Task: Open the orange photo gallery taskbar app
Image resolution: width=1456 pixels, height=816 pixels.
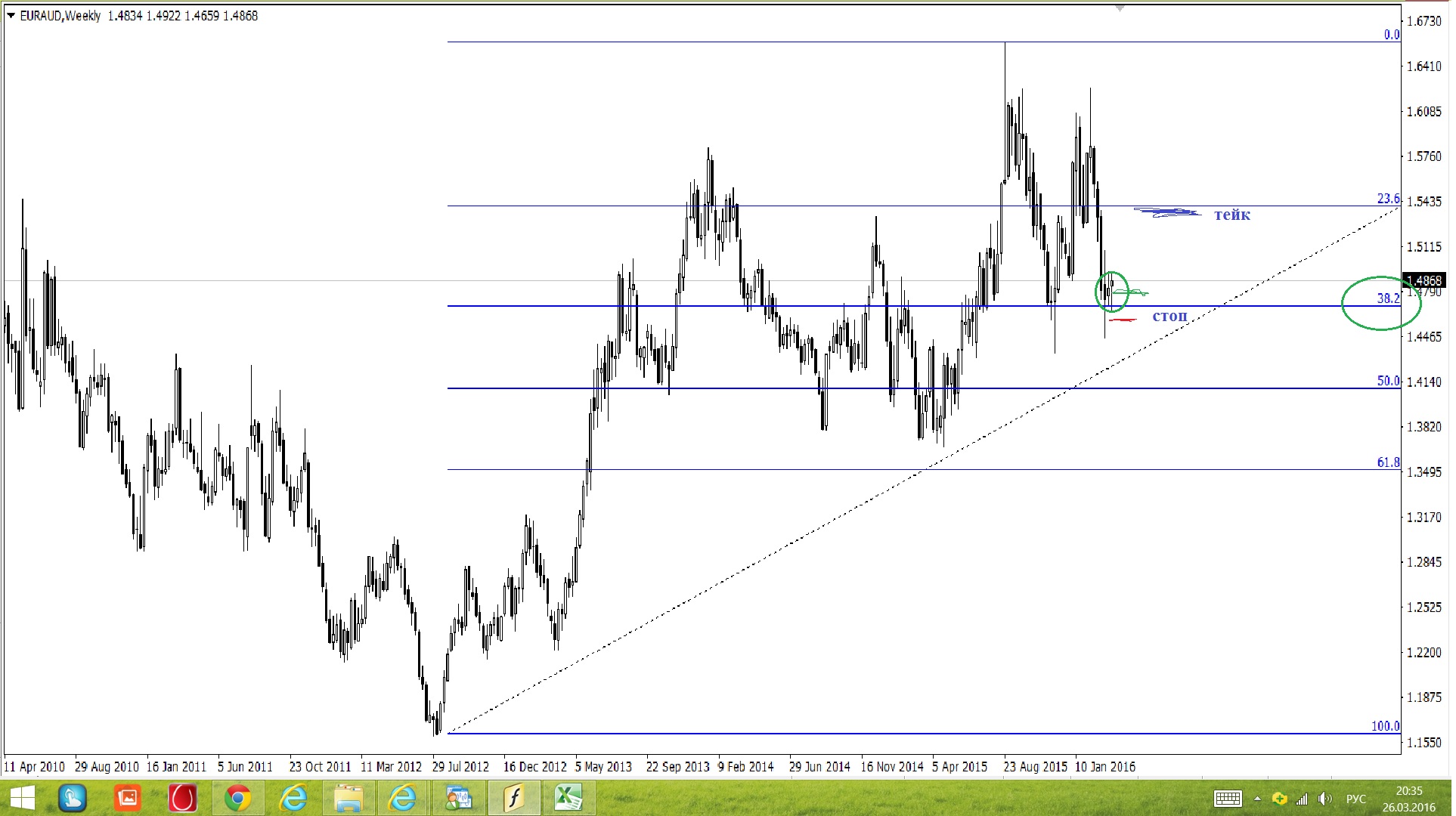Action: (x=128, y=798)
